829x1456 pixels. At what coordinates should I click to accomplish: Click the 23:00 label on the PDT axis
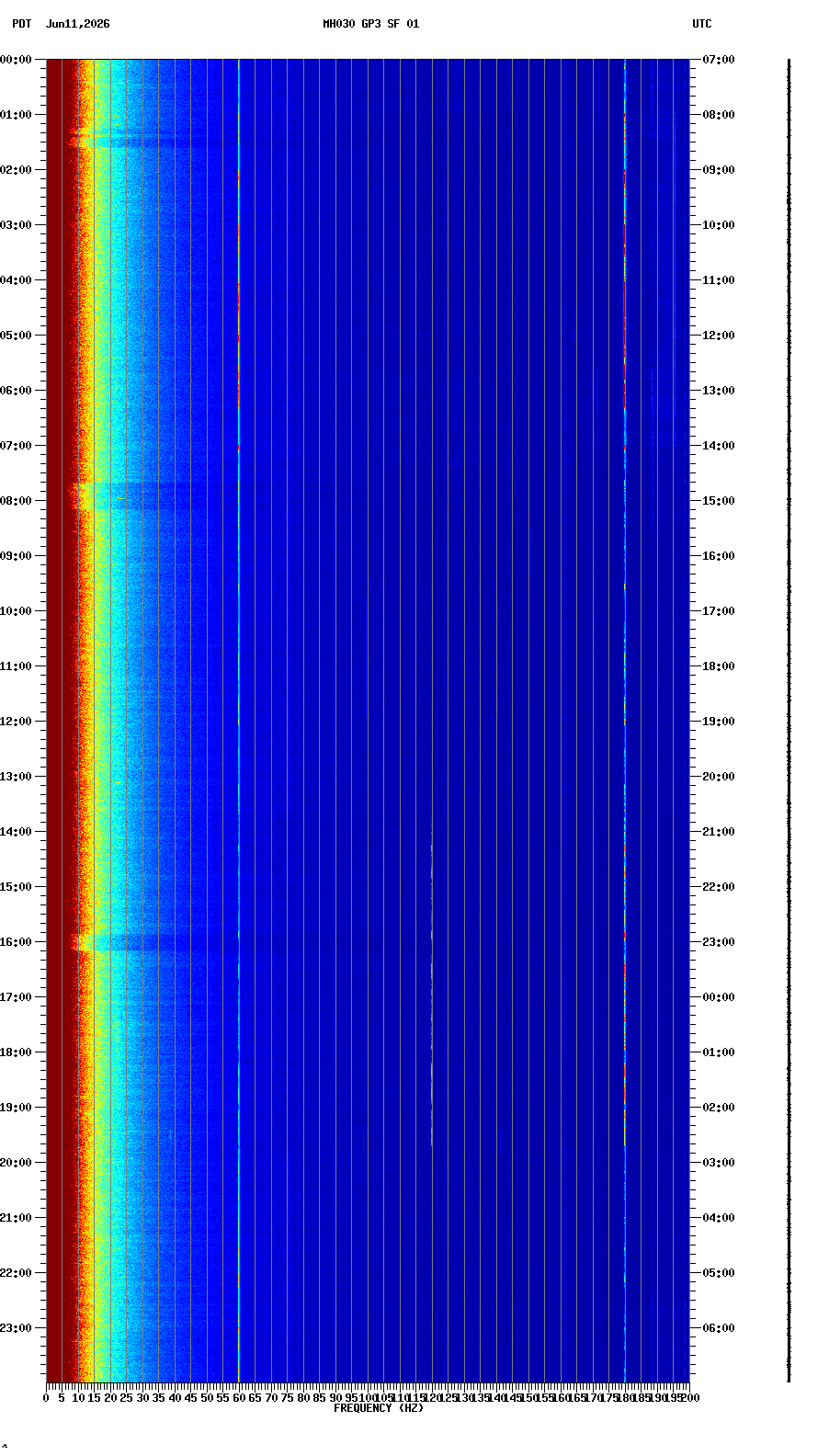[16, 1328]
